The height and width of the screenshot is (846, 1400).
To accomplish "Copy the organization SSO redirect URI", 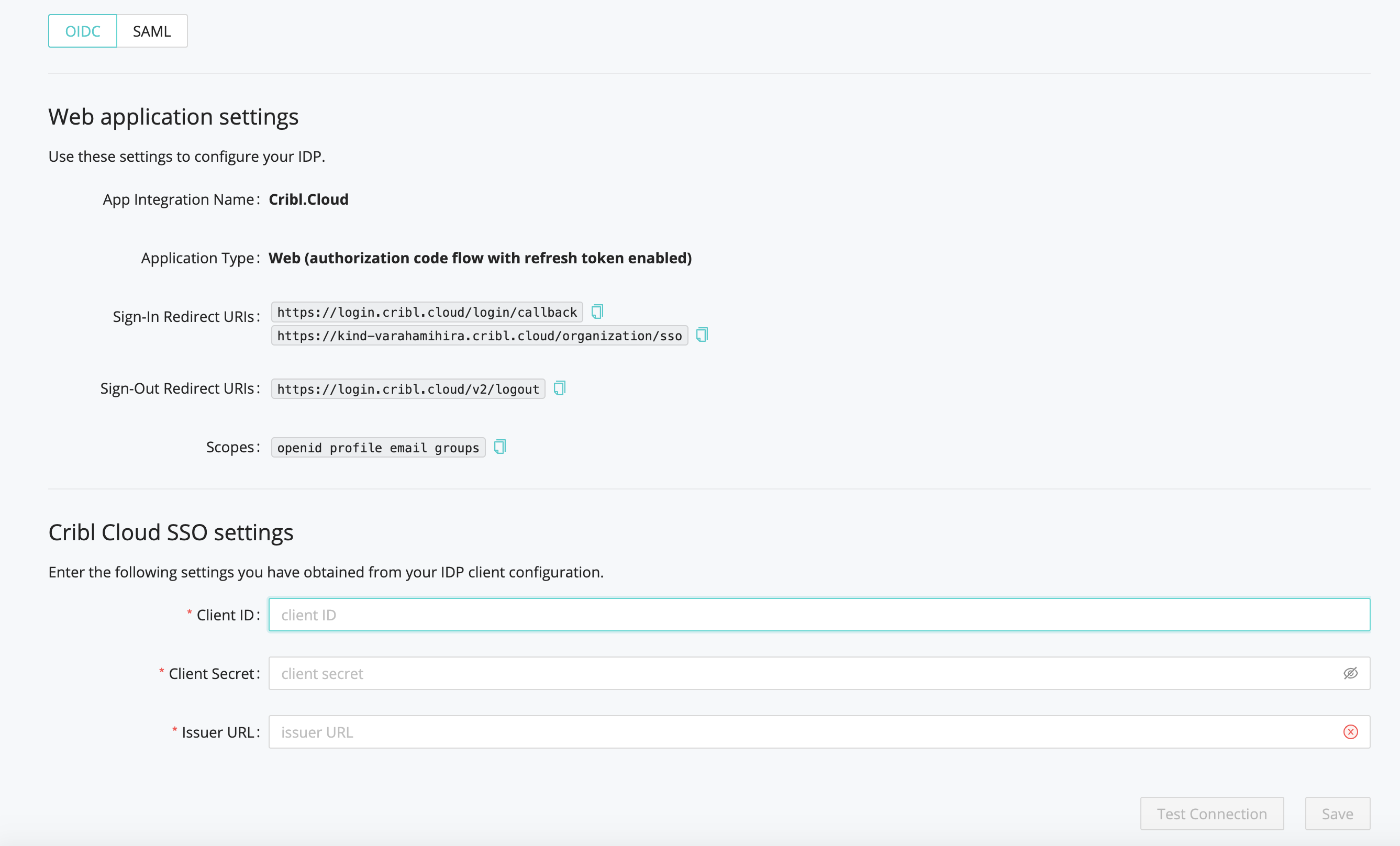I will point(702,335).
